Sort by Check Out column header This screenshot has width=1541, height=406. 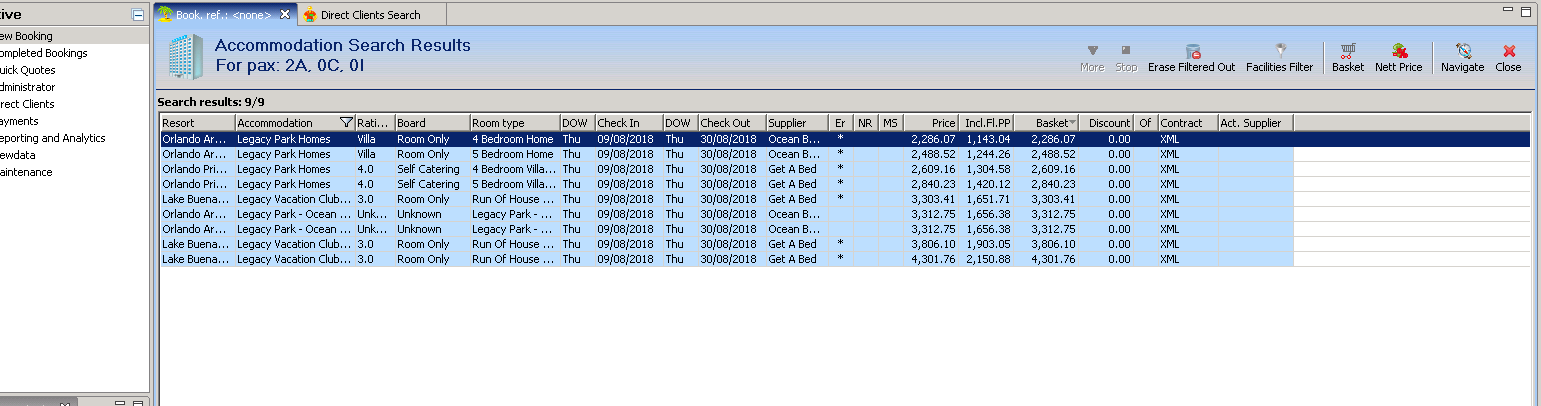pos(732,123)
